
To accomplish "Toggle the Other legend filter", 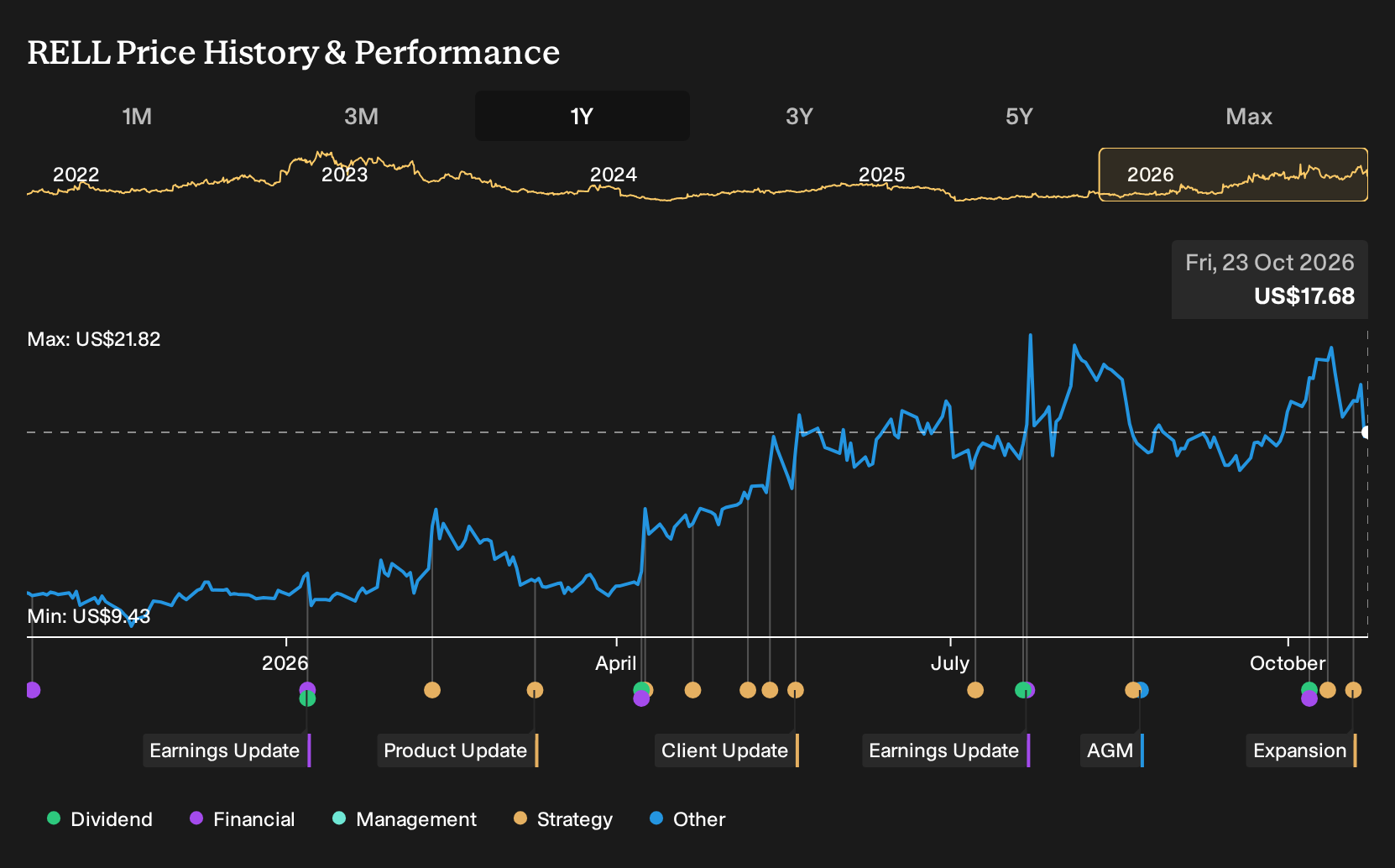I will tap(687, 819).
